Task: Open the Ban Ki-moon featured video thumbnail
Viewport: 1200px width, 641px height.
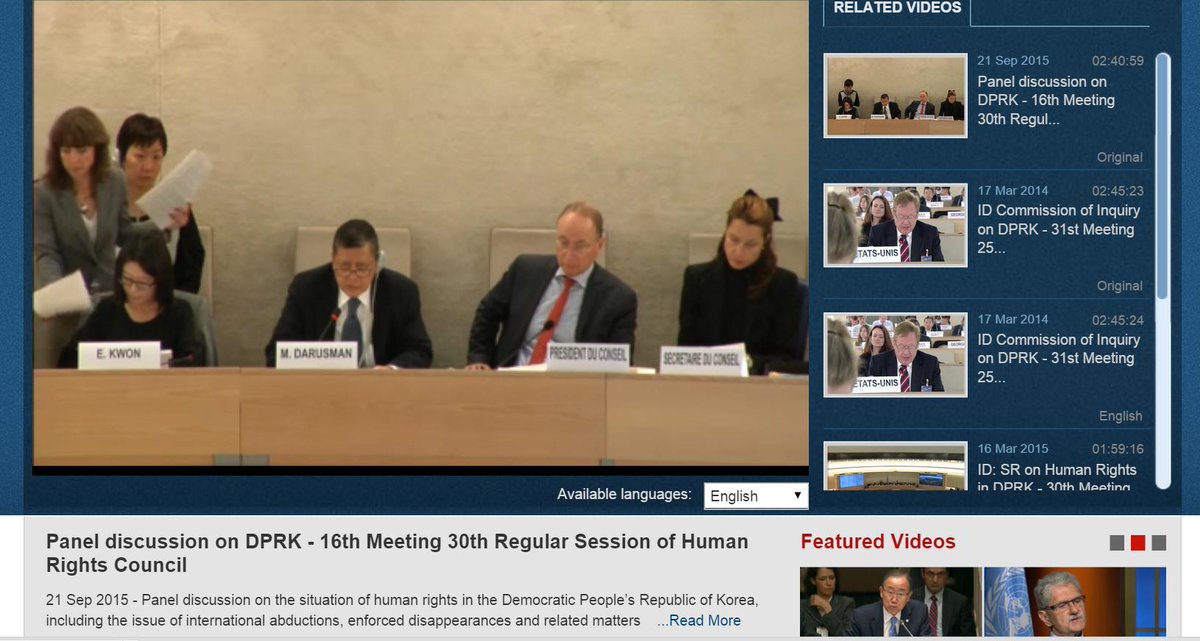Action: coord(890,603)
